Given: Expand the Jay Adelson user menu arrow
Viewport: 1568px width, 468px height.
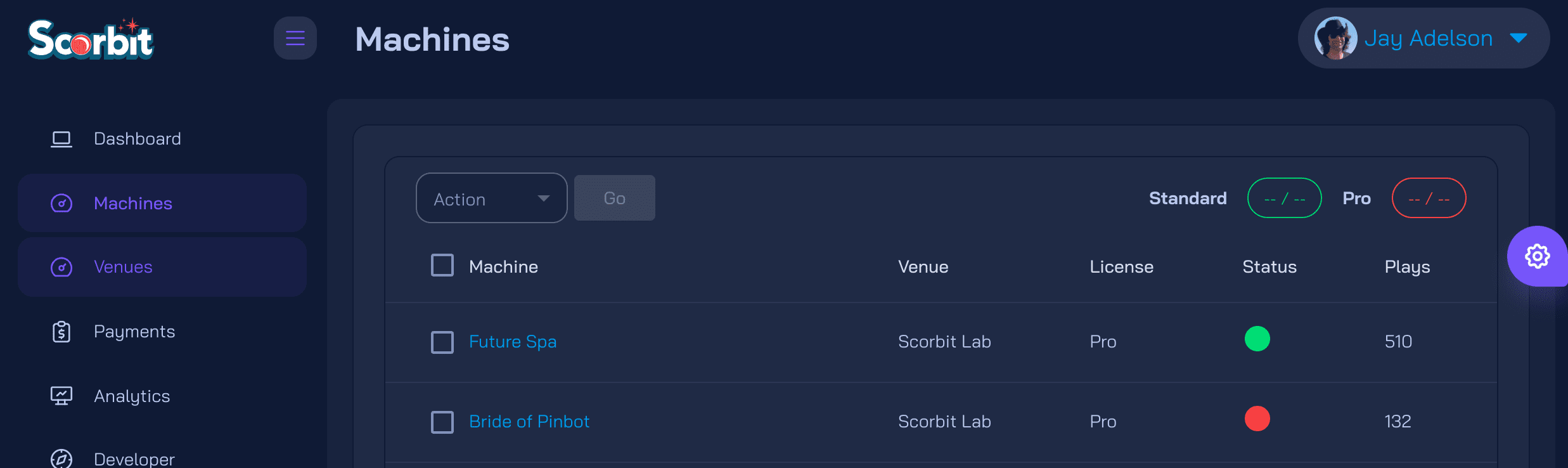Looking at the screenshot, I should (1519, 38).
